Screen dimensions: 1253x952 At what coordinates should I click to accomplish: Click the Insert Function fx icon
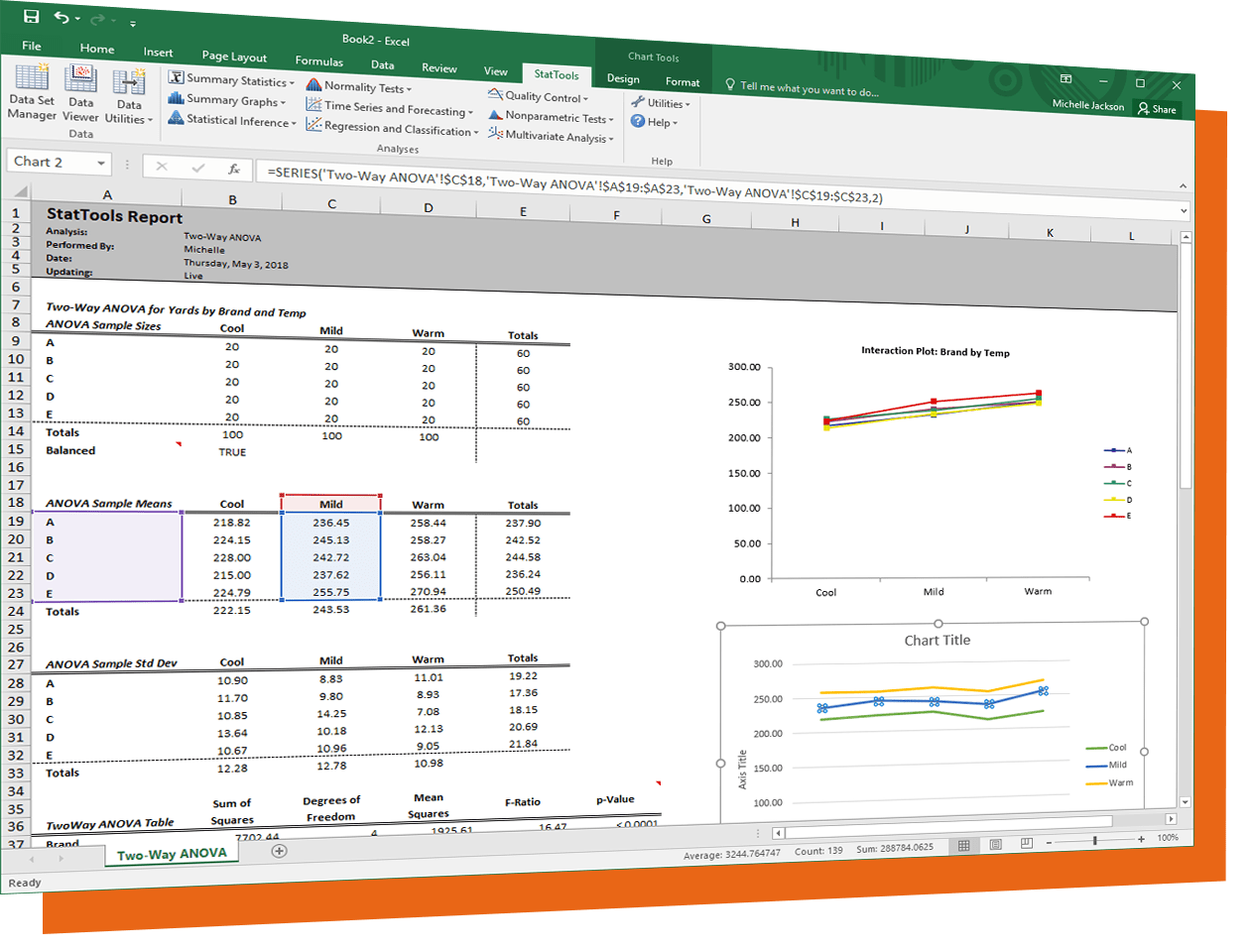pyautogui.click(x=234, y=169)
